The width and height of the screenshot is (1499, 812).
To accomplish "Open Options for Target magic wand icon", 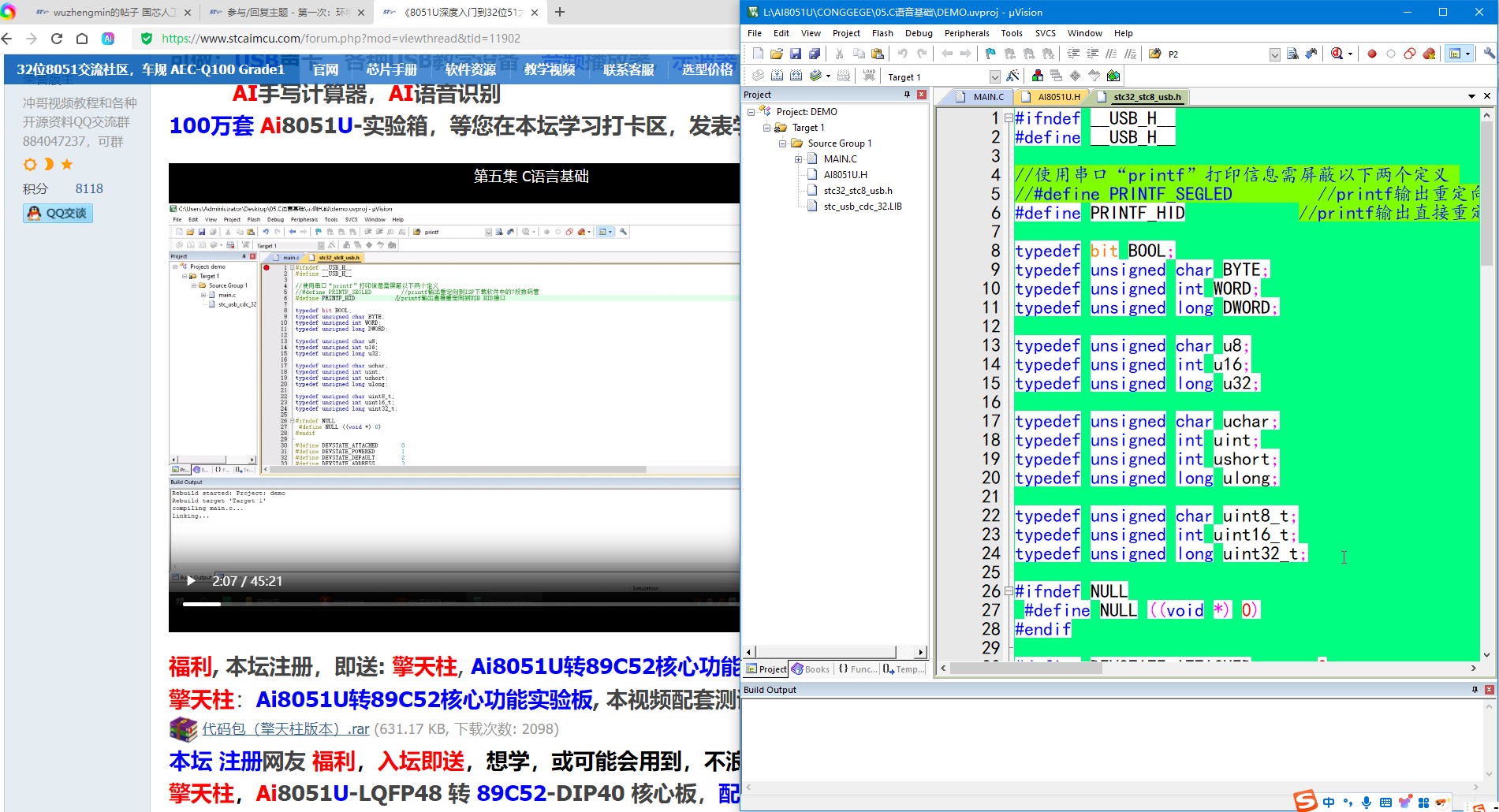I will click(x=1013, y=76).
